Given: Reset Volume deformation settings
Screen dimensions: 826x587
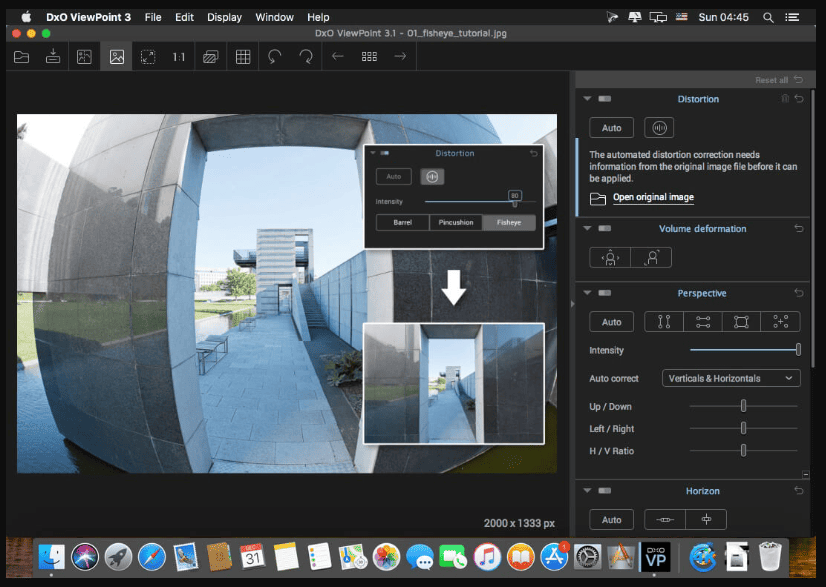Looking at the screenshot, I should [x=799, y=228].
